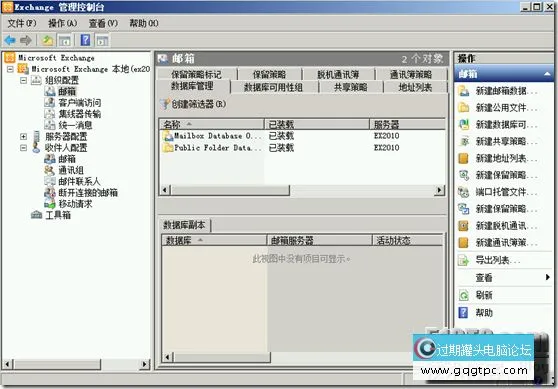Viewport: 558px width, 389px height.
Task: Switch to 保留策略标记 tab
Action: [x=196, y=74]
